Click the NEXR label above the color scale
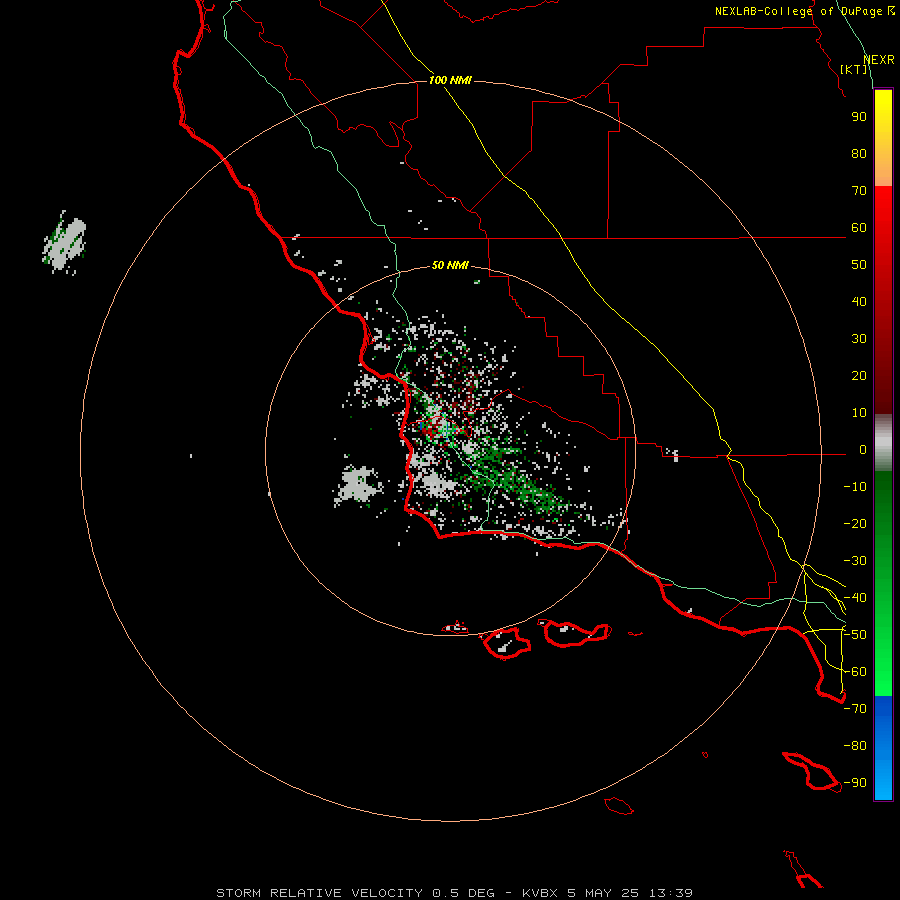900x900 pixels. coord(879,60)
